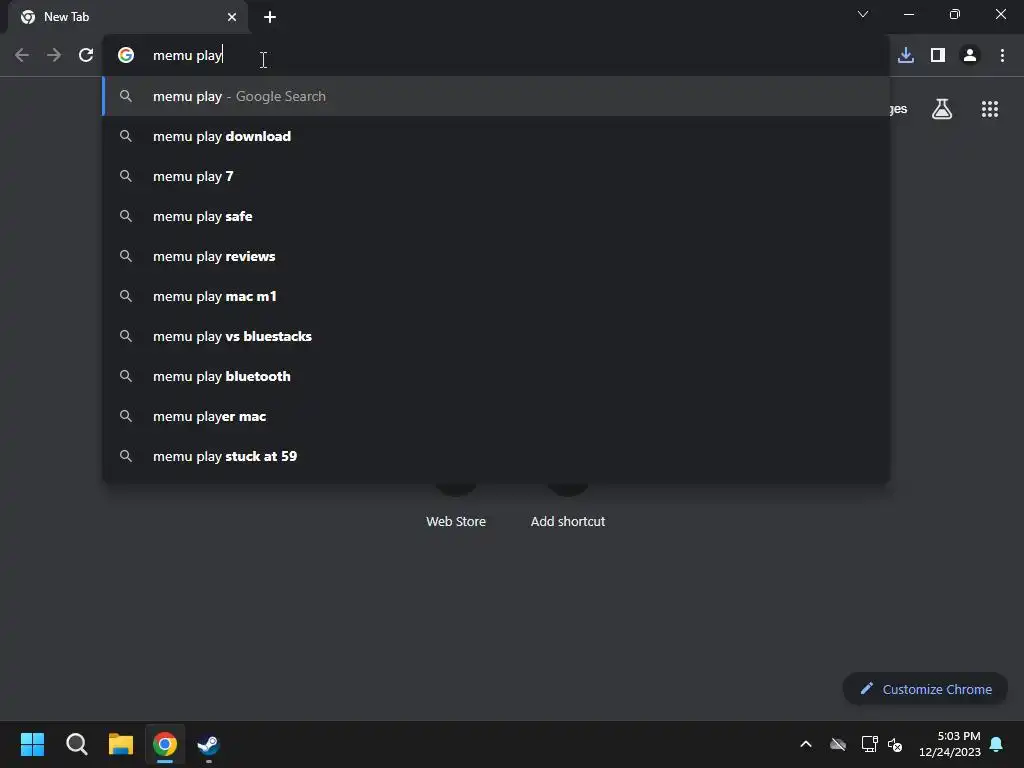Open Windows taskbar search
This screenshot has height=768, width=1024.
[76, 744]
